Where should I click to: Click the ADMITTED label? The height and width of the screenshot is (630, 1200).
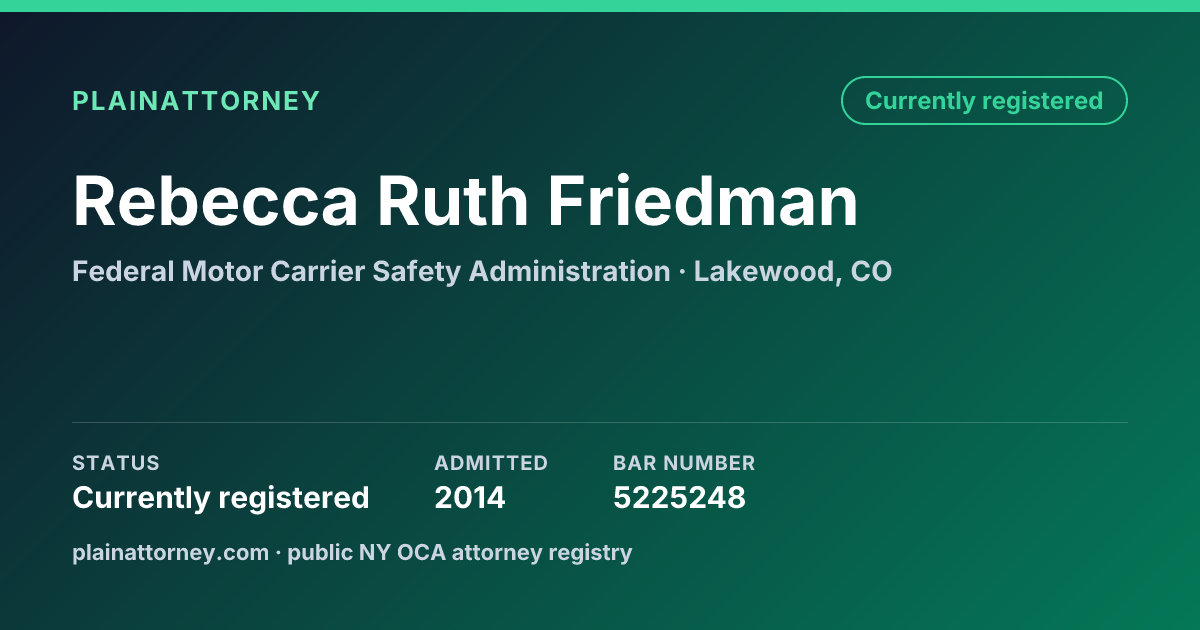[x=491, y=463]
